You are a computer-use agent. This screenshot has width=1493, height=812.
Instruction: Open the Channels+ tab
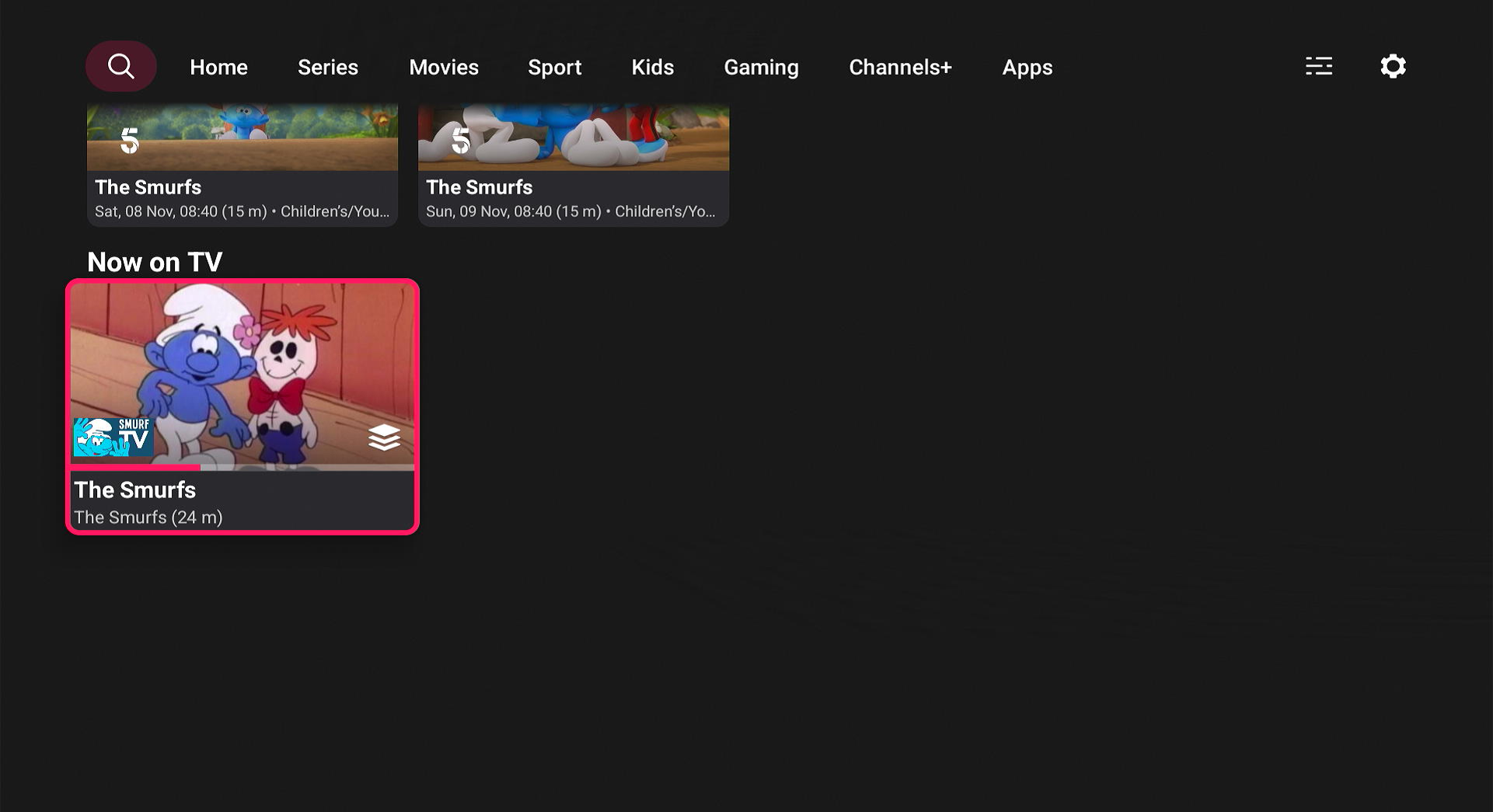click(x=900, y=67)
